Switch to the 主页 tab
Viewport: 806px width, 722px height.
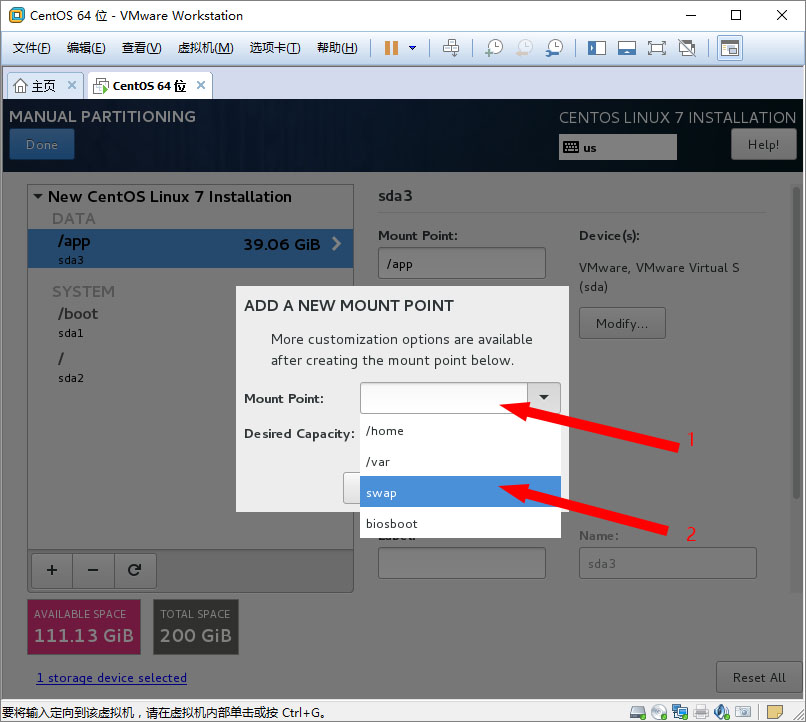click(35, 86)
